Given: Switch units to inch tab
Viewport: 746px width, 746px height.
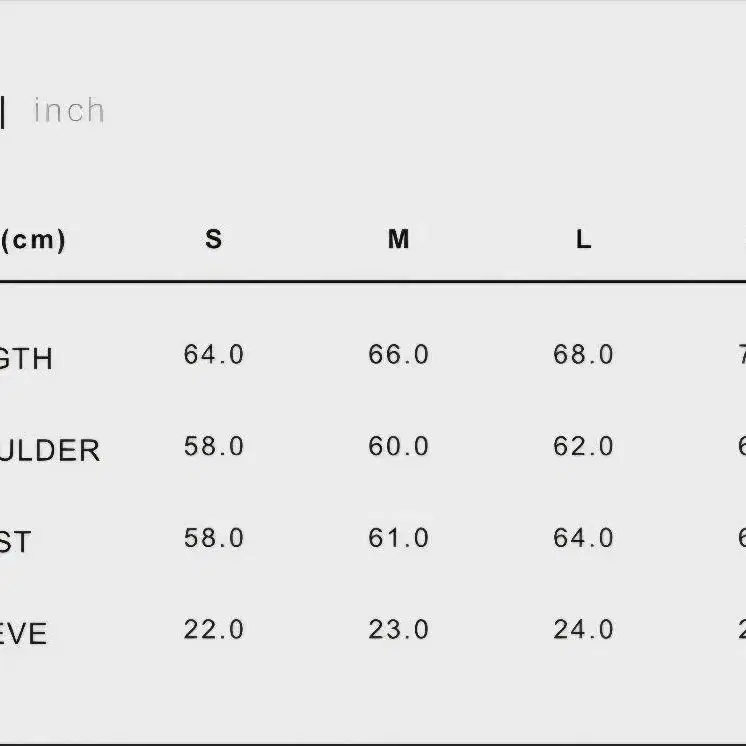Looking at the screenshot, I should [x=69, y=110].
